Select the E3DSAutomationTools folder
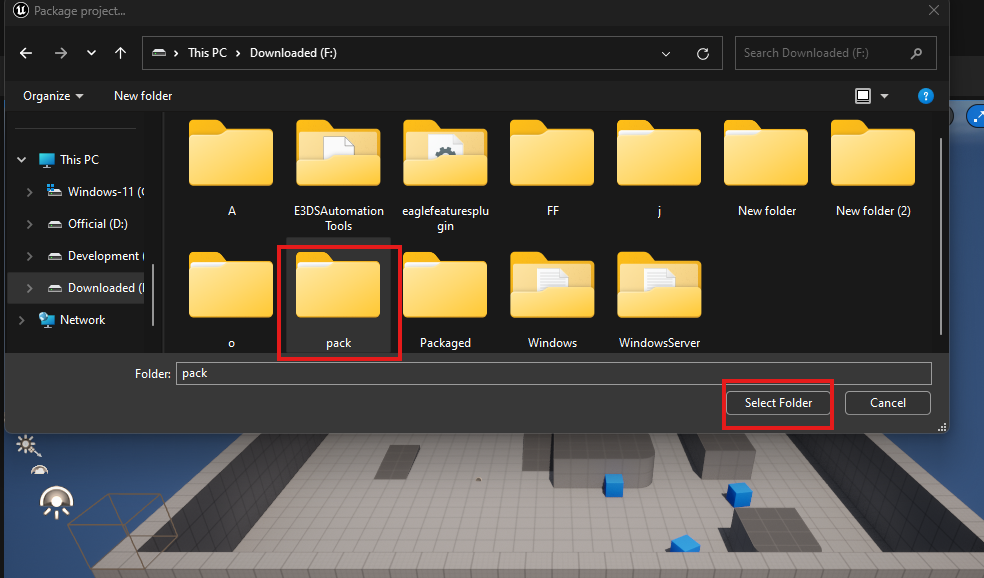984x578 pixels. point(338,175)
